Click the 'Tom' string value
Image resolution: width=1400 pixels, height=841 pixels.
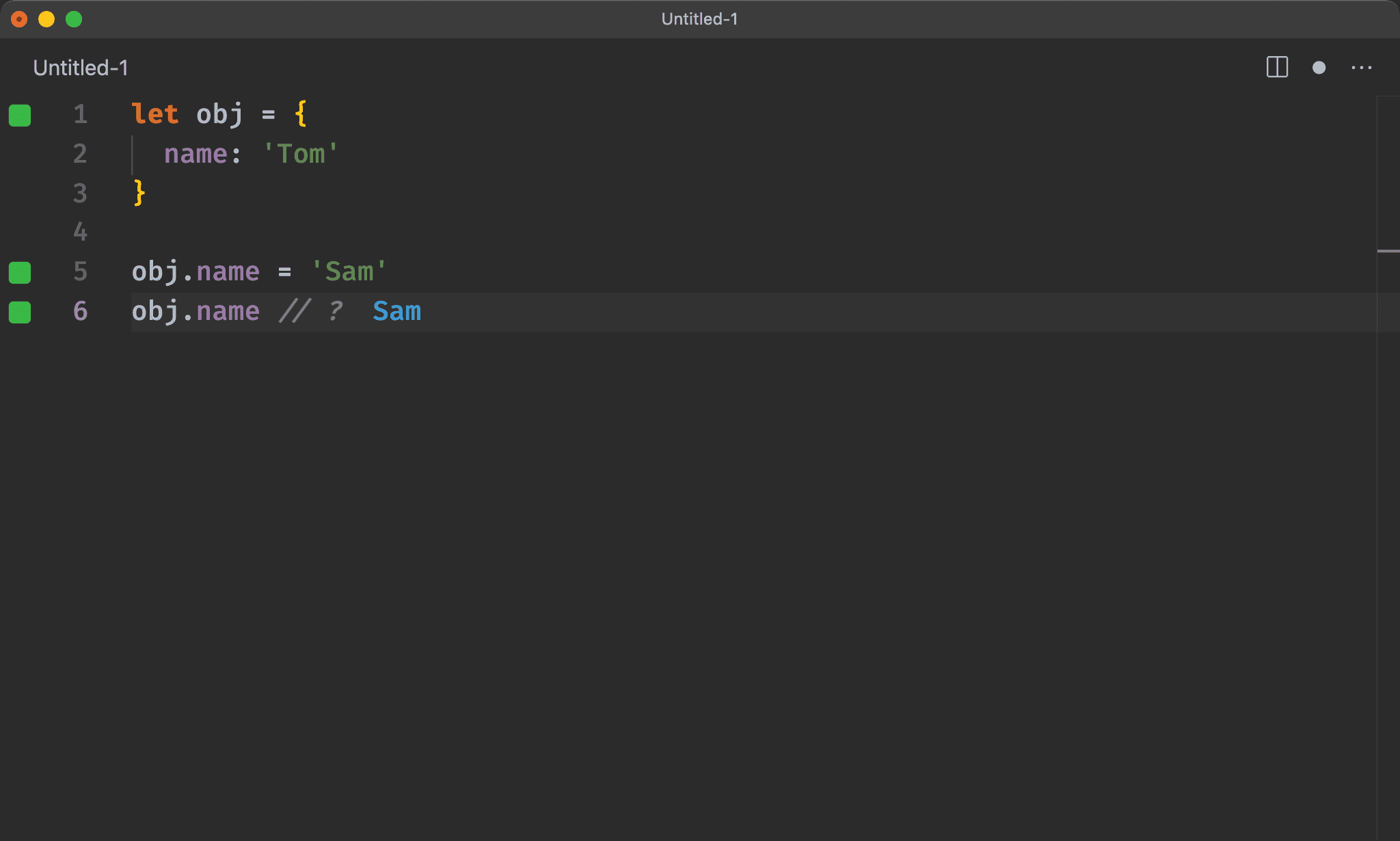point(301,154)
